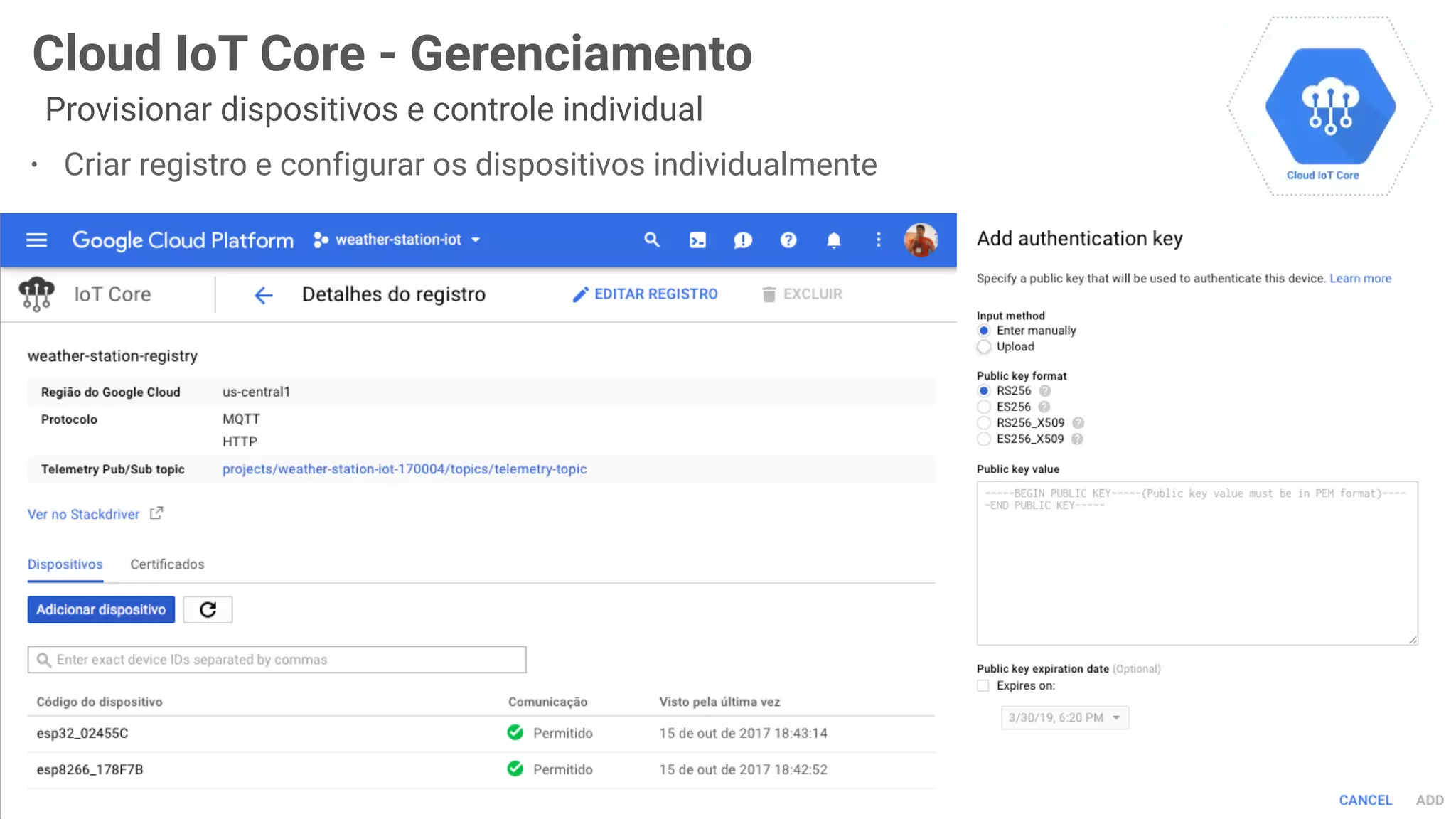Viewport: 1456px width, 819px height.
Task: Click the IoT Core title text
Action: pos(112,294)
